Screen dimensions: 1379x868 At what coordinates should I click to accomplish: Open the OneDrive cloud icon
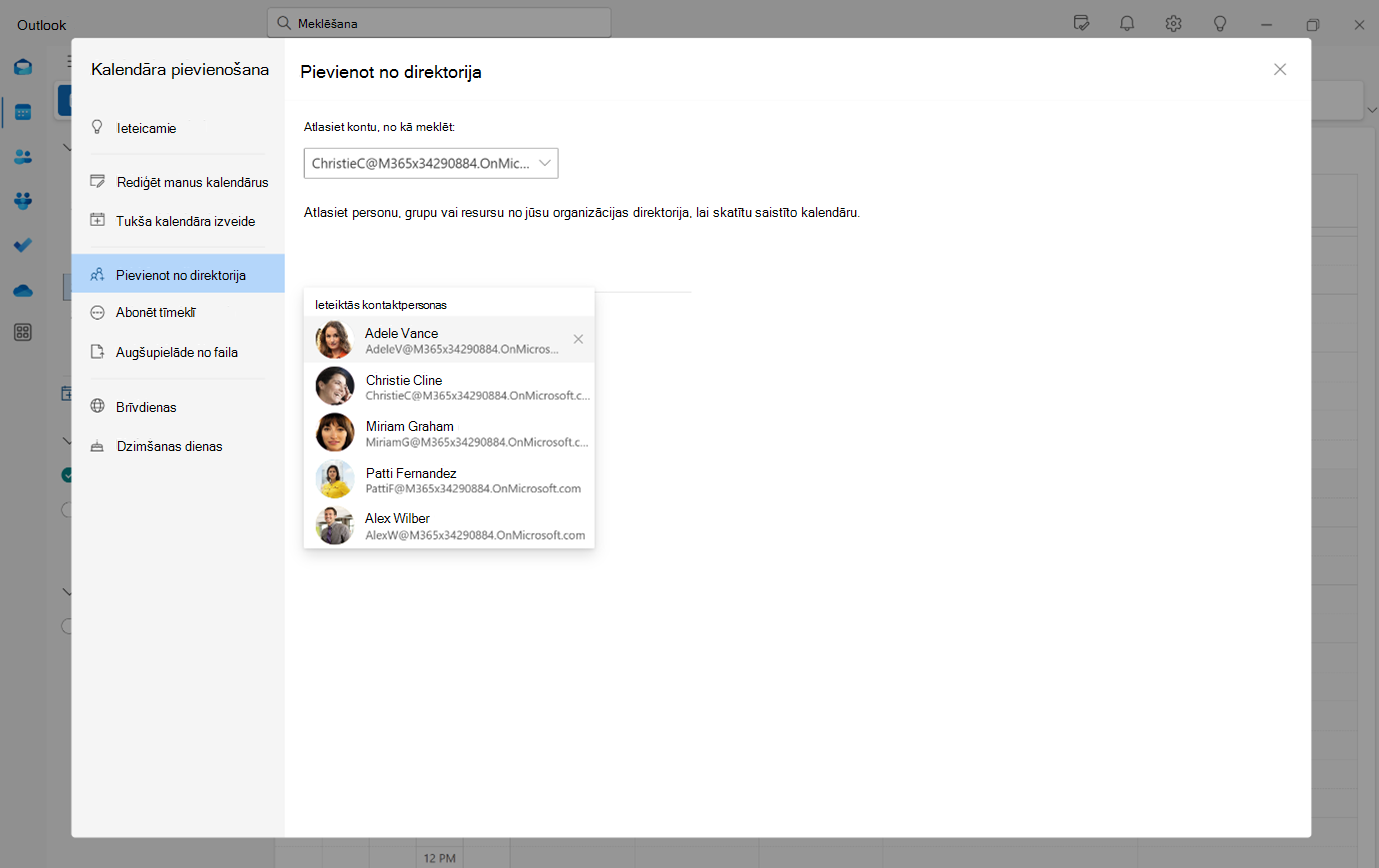click(23, 290)
